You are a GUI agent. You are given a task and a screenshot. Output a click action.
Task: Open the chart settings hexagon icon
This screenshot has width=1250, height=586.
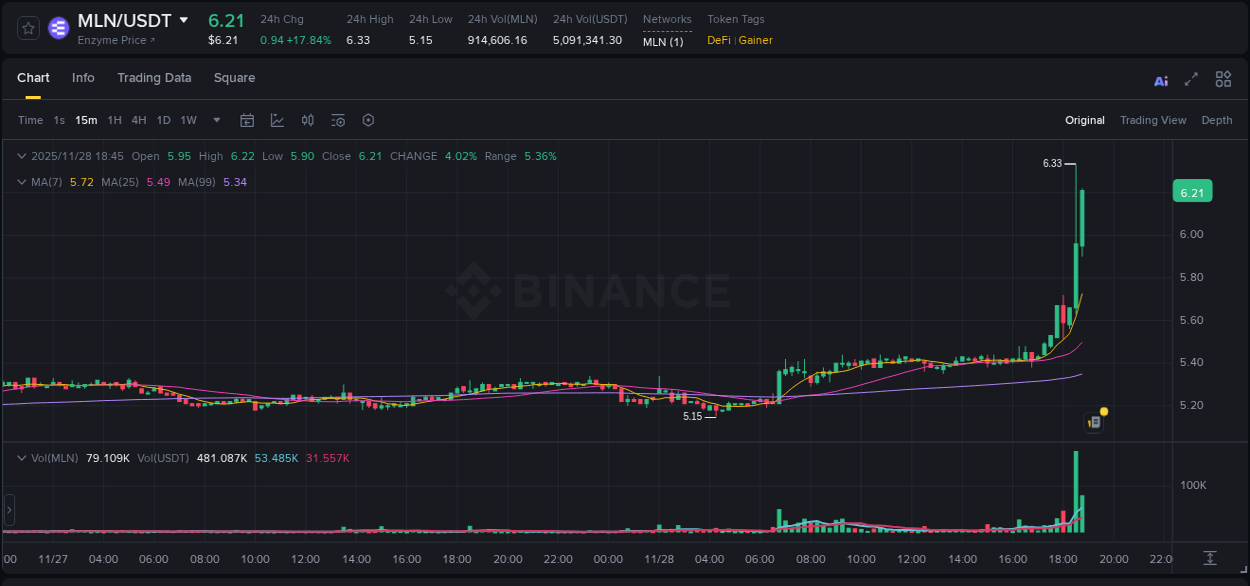(368, 120)
